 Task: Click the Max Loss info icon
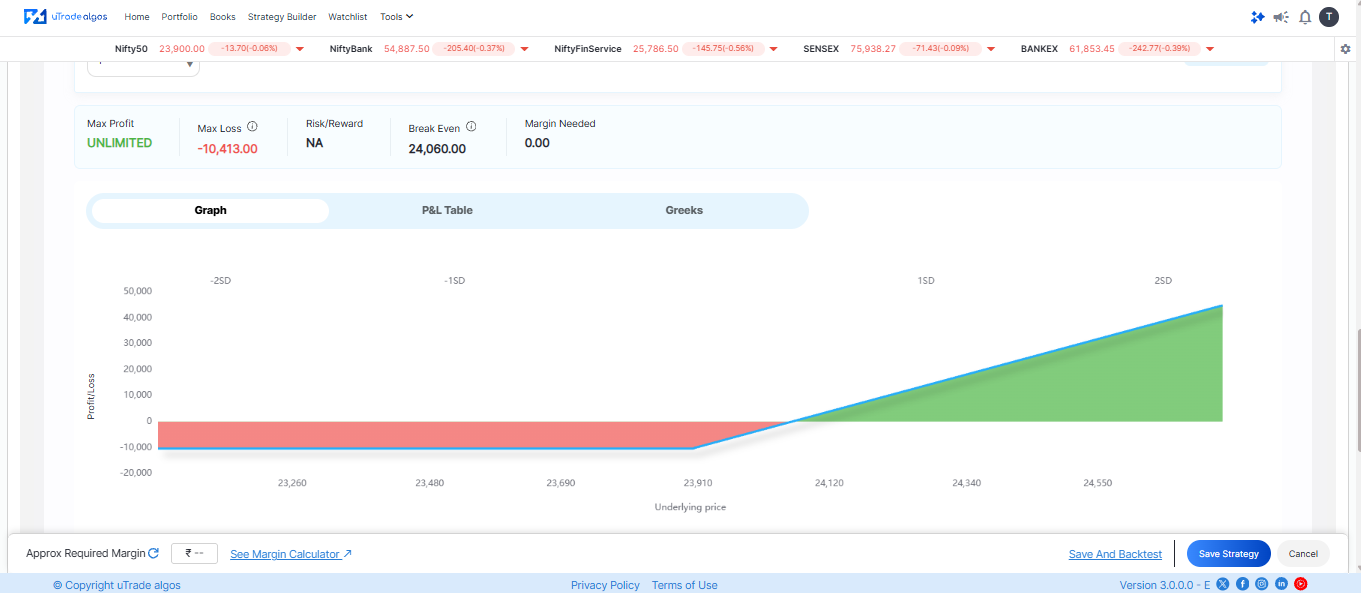[x=252, y=127]
